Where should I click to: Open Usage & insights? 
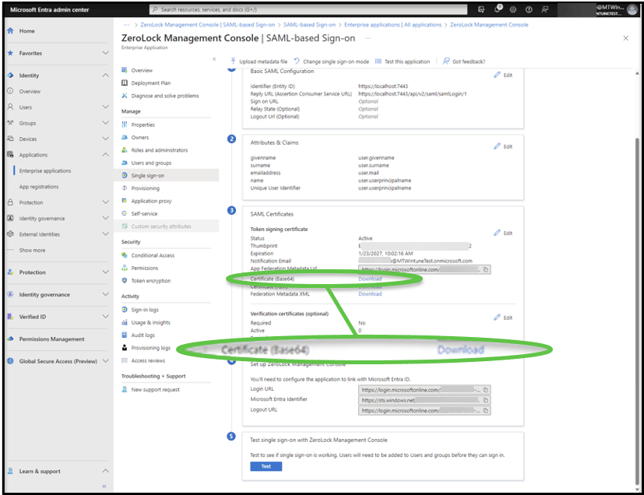click(x=150, y=322)
